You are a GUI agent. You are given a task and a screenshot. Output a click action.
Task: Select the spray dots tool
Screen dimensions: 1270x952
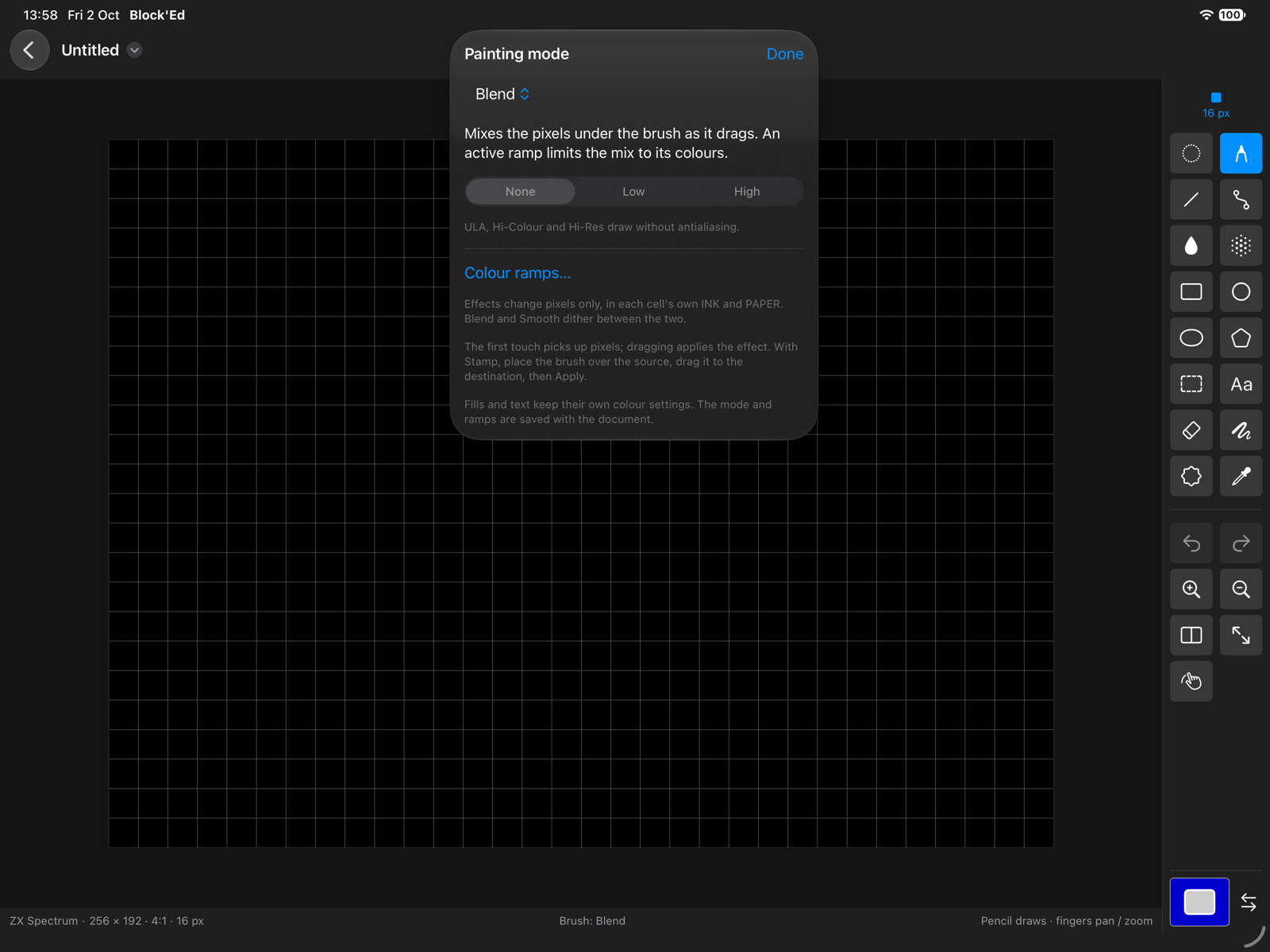pos(1241,246)
